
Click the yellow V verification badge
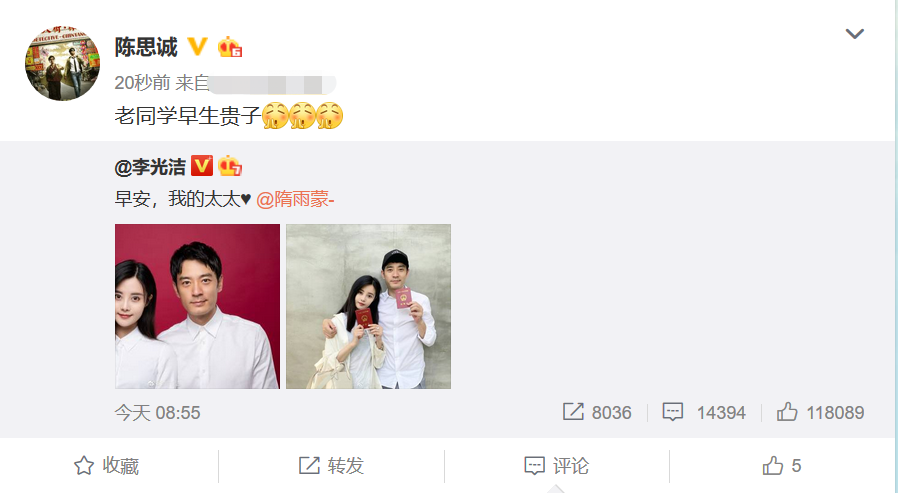(197, 47)
